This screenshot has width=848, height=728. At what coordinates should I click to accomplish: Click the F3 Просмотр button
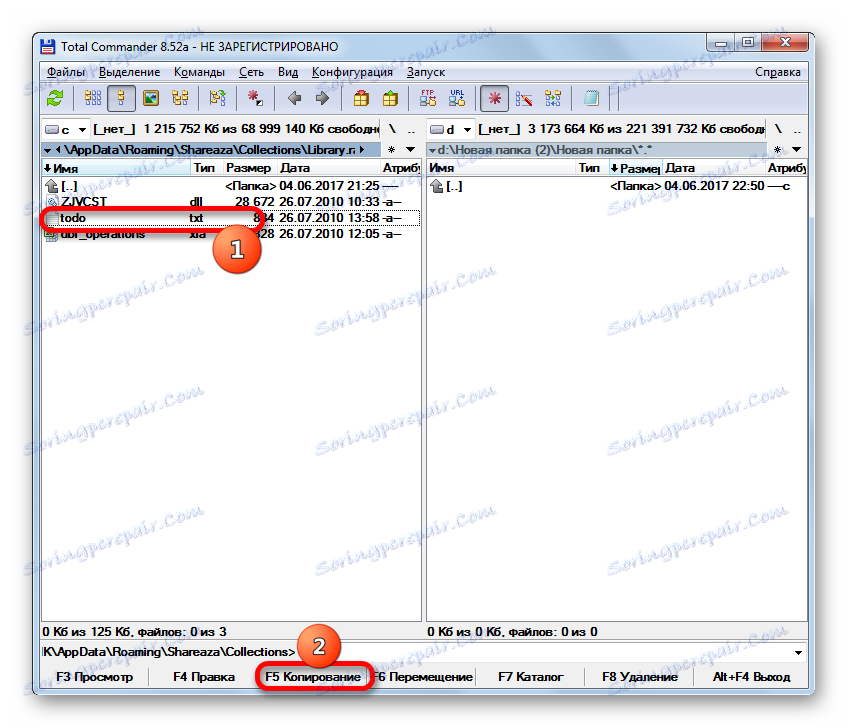[95, 677]
